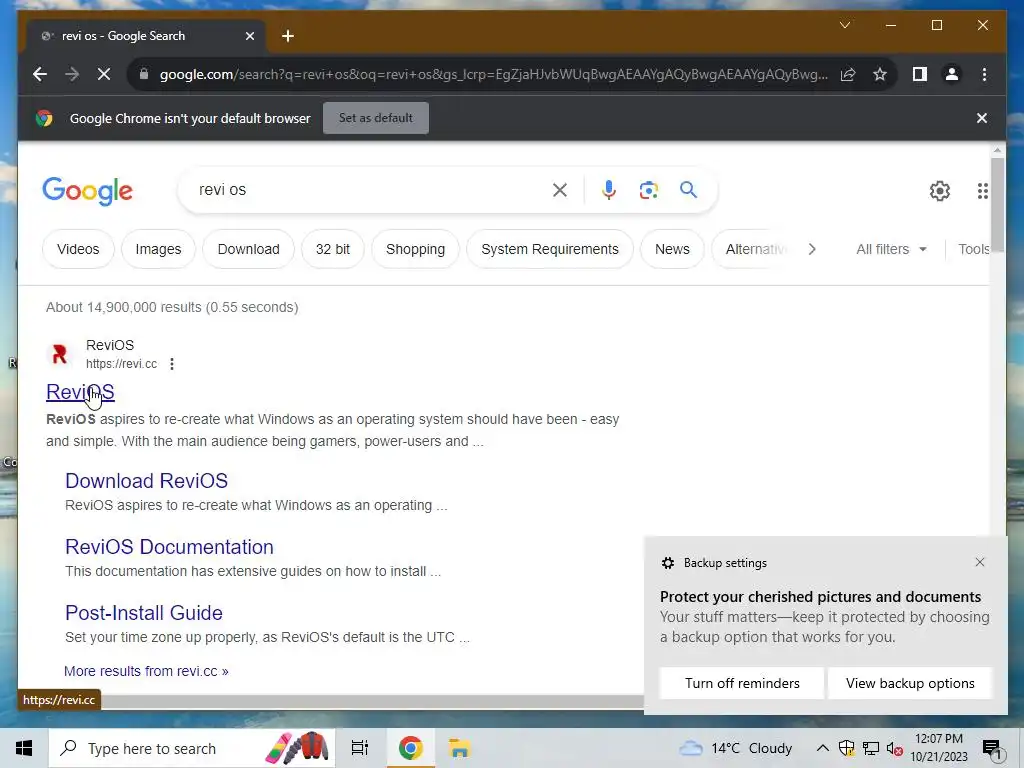The width and height of the screenshot is (1024, 768).
Task: Search by image with the Lens icon
Action: coord(648,190)
